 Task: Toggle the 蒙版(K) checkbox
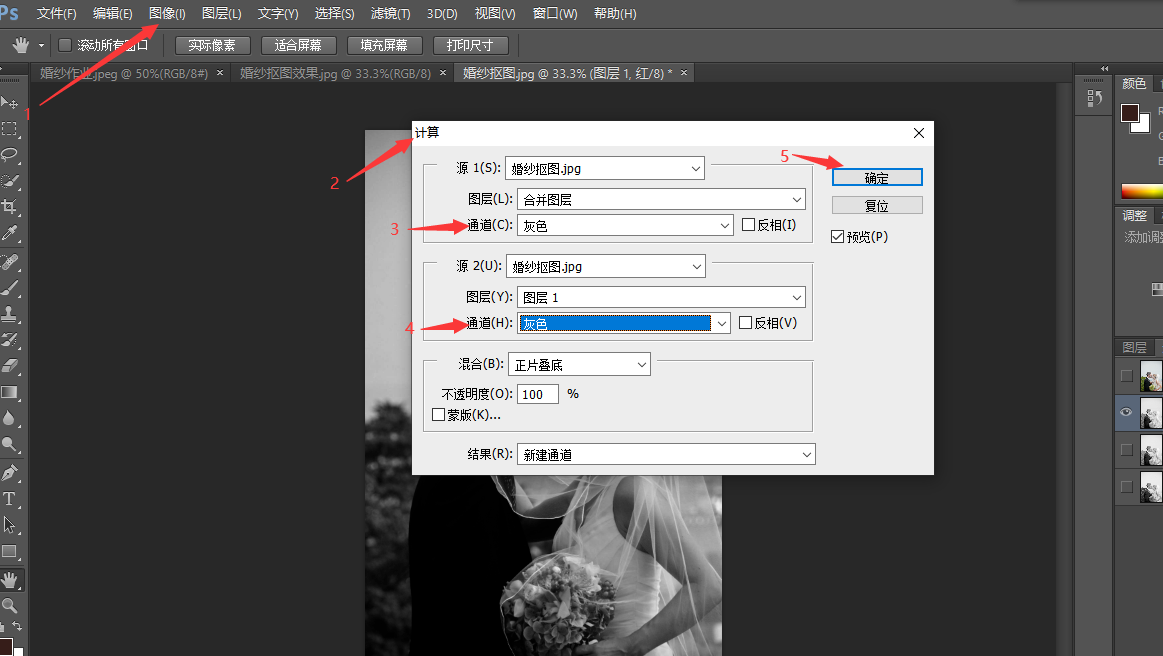tap(438, 413)
